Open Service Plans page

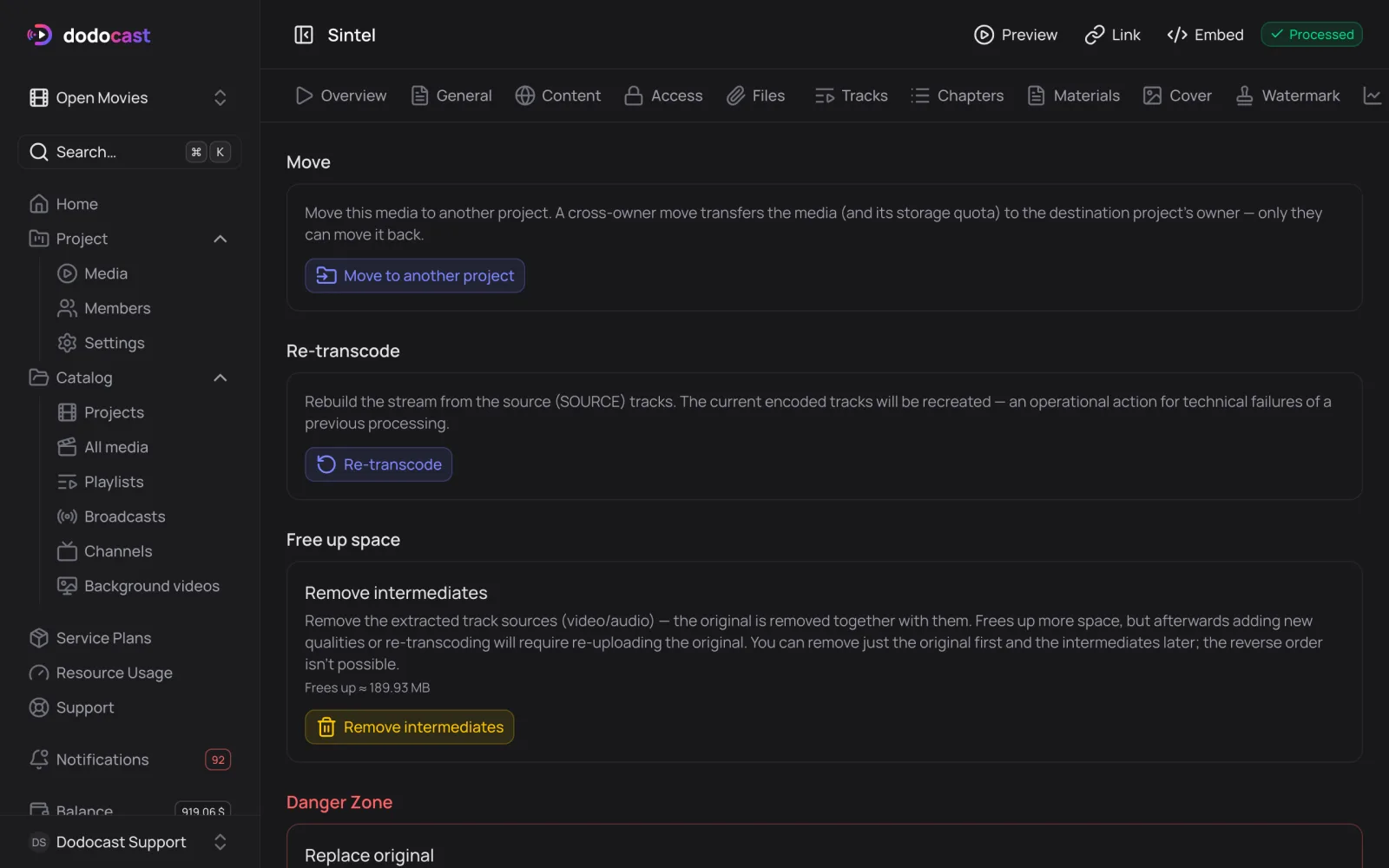[129, 638]
